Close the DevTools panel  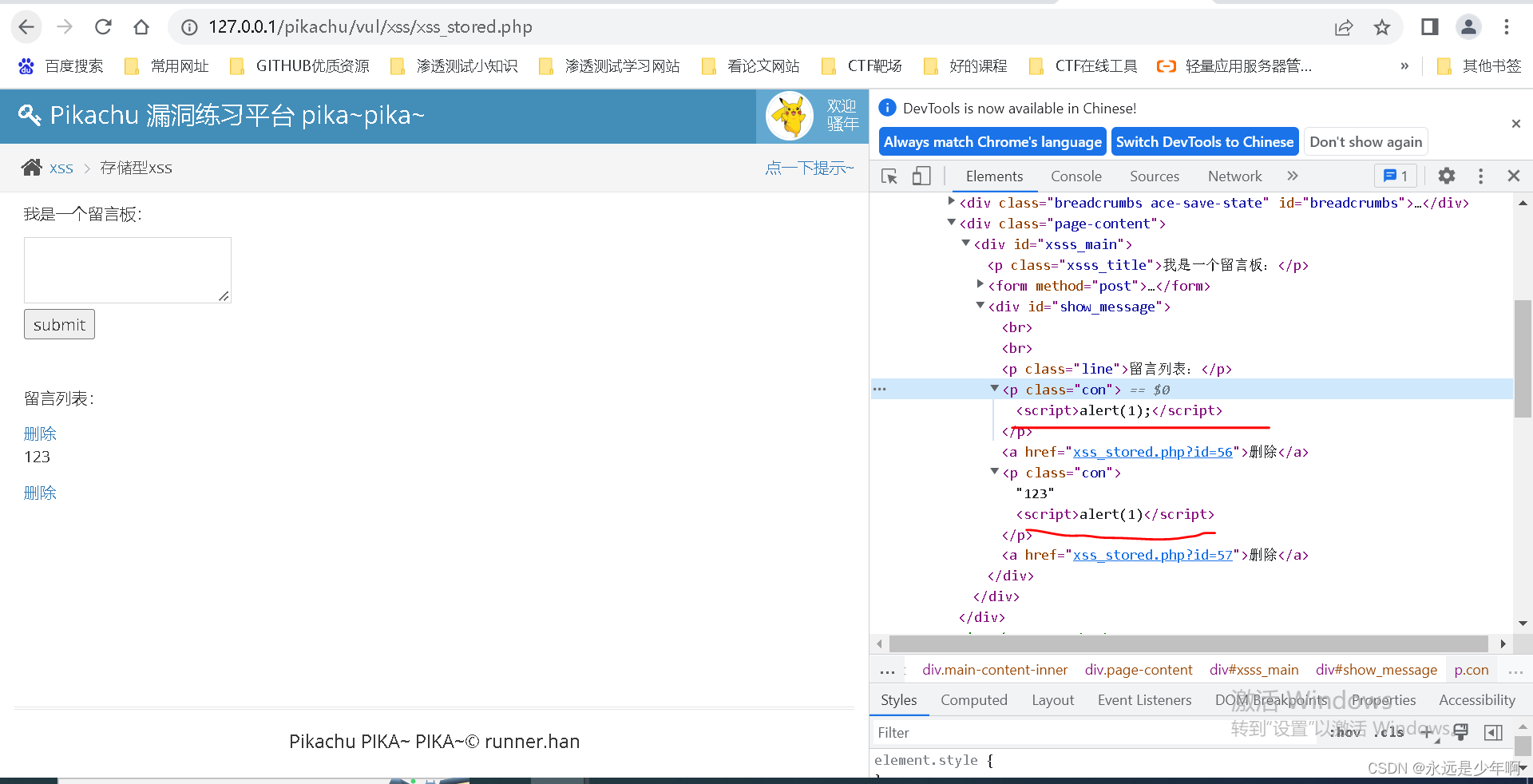pyautogui.click(x=1513, y=176)
